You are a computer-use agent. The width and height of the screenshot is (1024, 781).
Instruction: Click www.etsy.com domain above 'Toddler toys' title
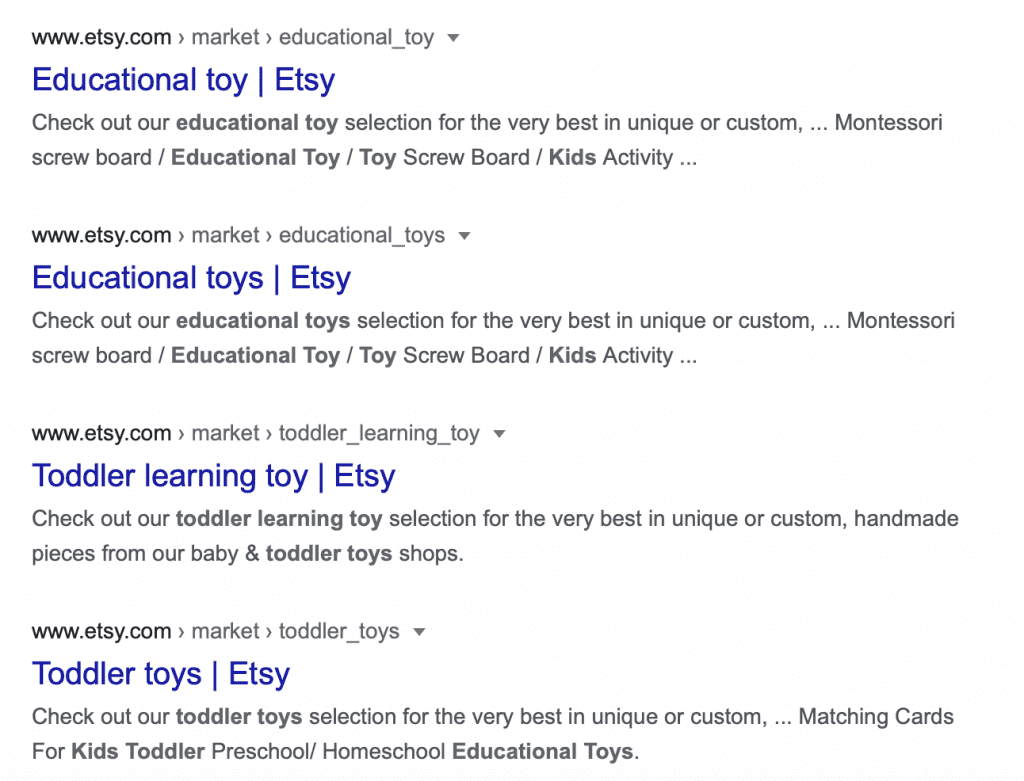click(101, 632)
